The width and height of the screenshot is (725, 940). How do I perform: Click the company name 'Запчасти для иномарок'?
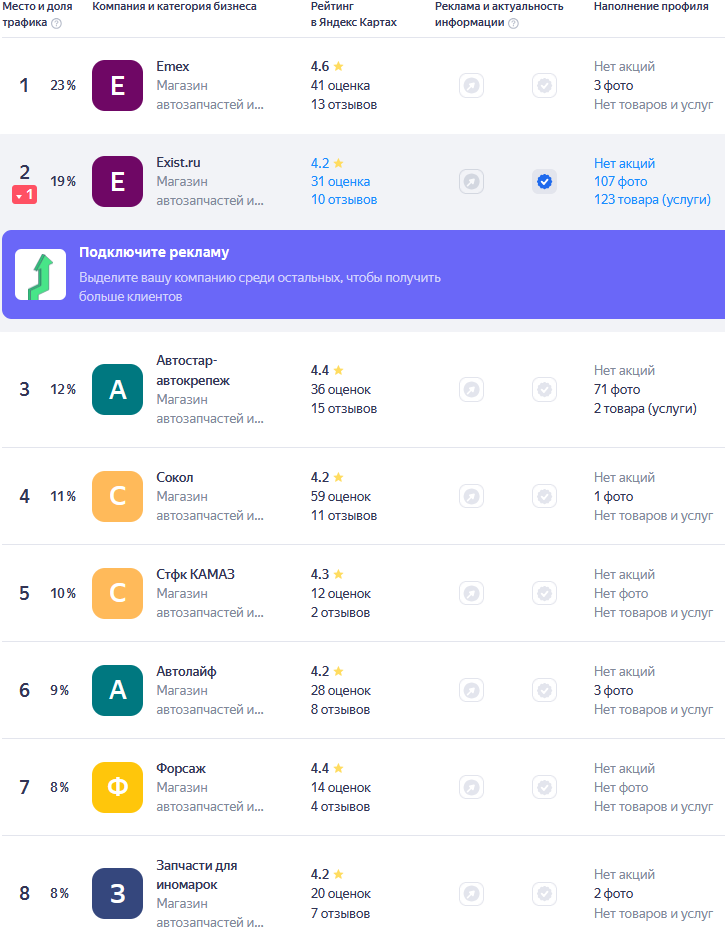197,875
